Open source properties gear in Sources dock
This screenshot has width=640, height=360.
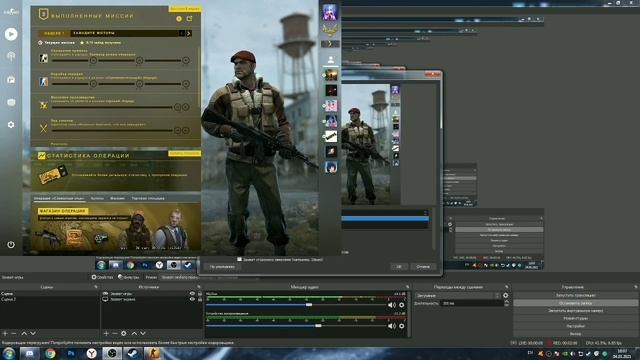click(124, 333)
